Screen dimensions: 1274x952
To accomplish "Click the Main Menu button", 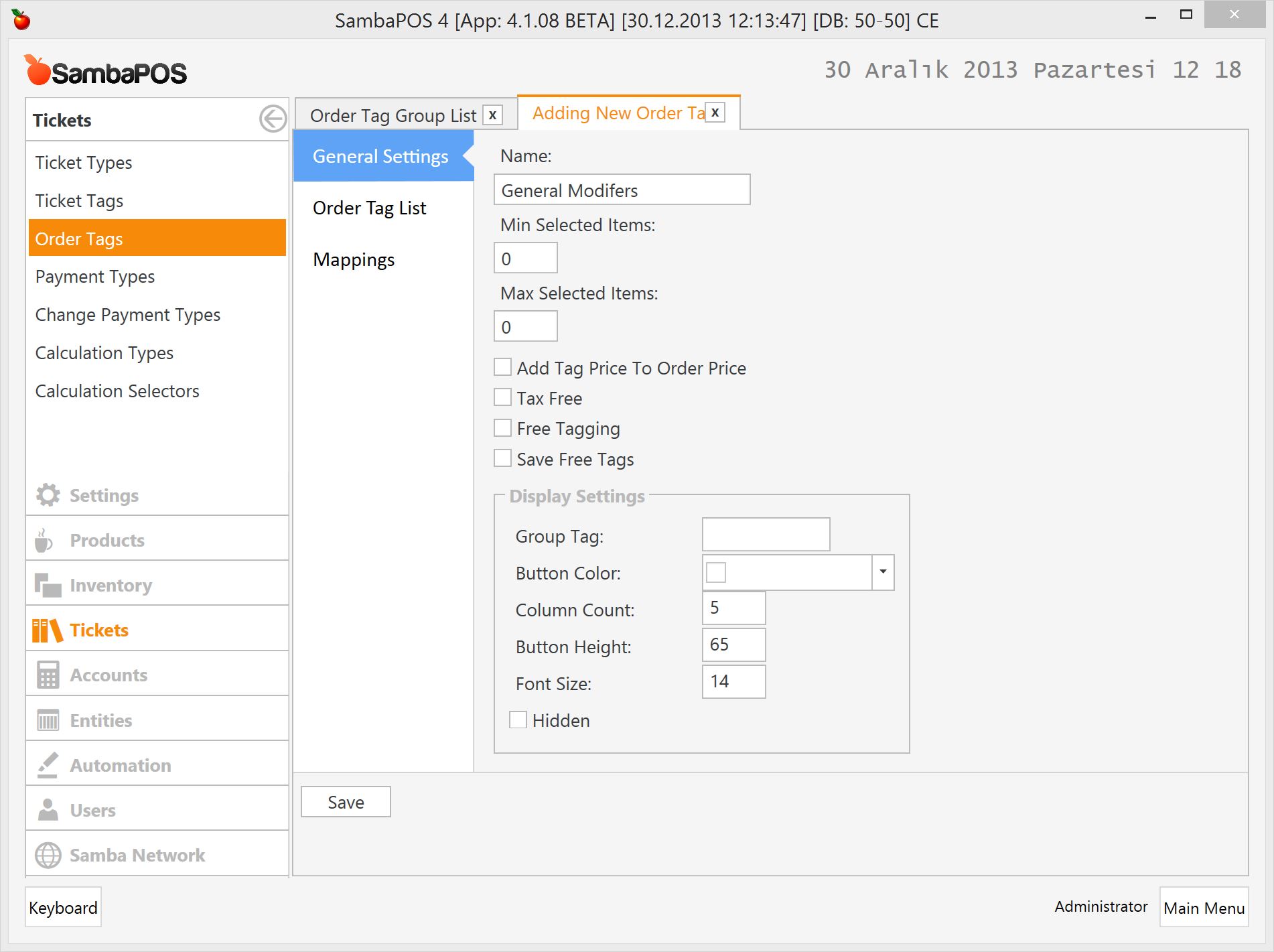I will 1204,907.
